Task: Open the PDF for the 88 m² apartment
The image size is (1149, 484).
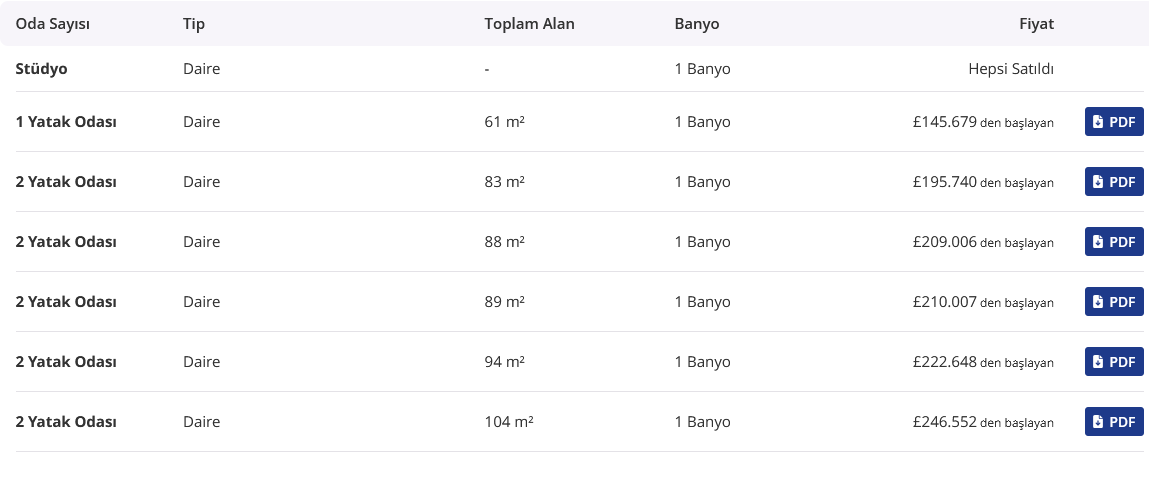Action: click(x=1114, y=242)
